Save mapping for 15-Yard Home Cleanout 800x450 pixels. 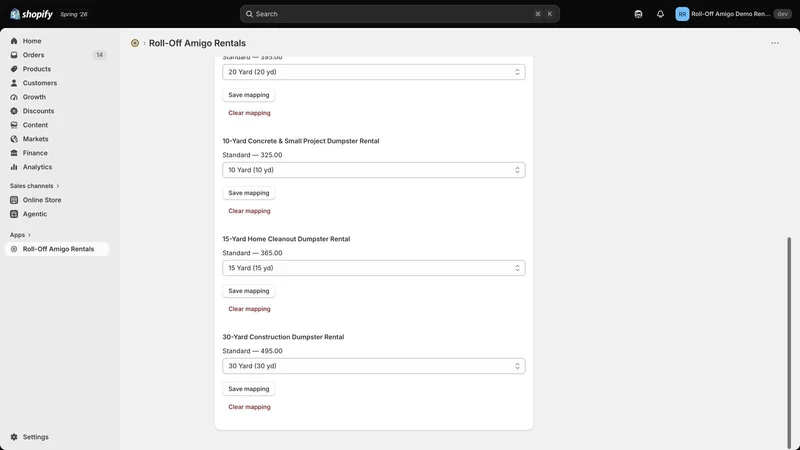pos(248,291)
